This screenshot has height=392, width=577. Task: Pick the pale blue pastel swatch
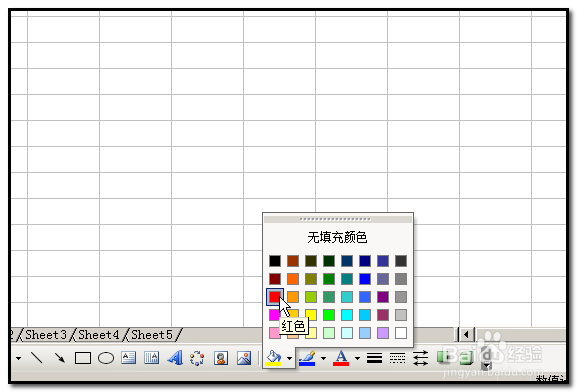365,333
